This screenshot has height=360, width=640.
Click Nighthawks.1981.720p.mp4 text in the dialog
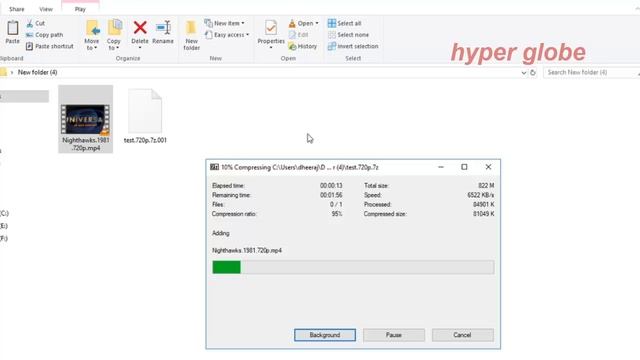click(x=247, y=251)
